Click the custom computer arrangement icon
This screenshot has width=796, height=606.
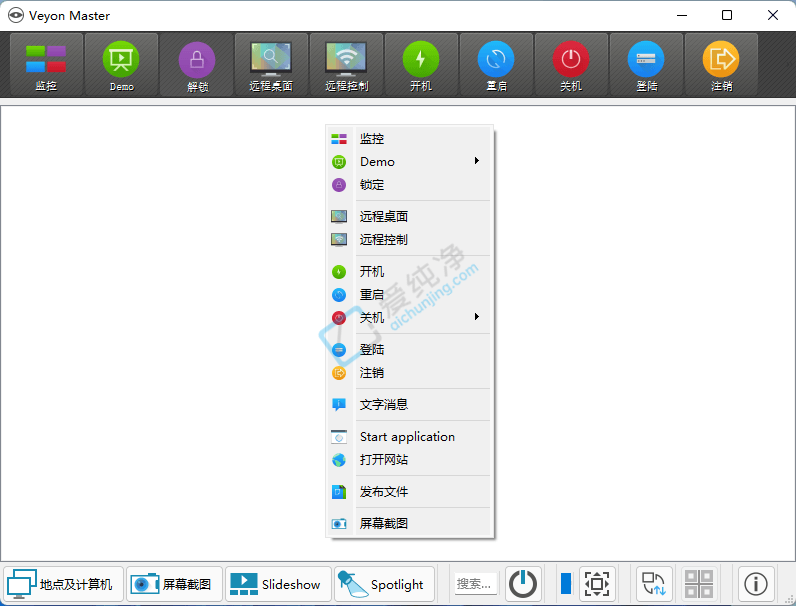(654, 584)
